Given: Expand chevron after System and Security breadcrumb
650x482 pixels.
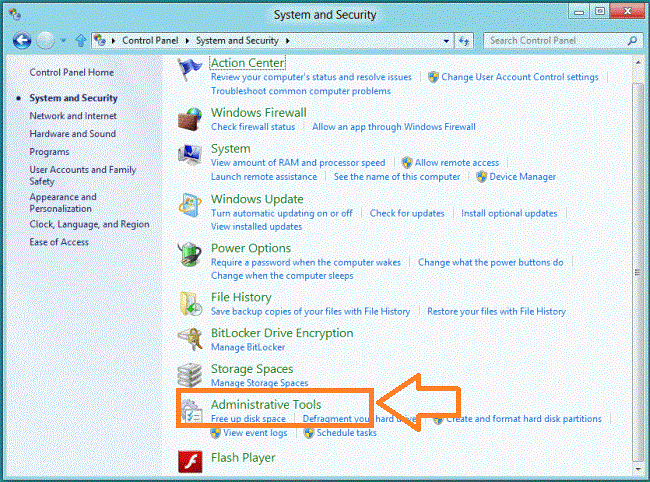Looking at the screenshot, I should pyautogui.click(x=288, y=41).
